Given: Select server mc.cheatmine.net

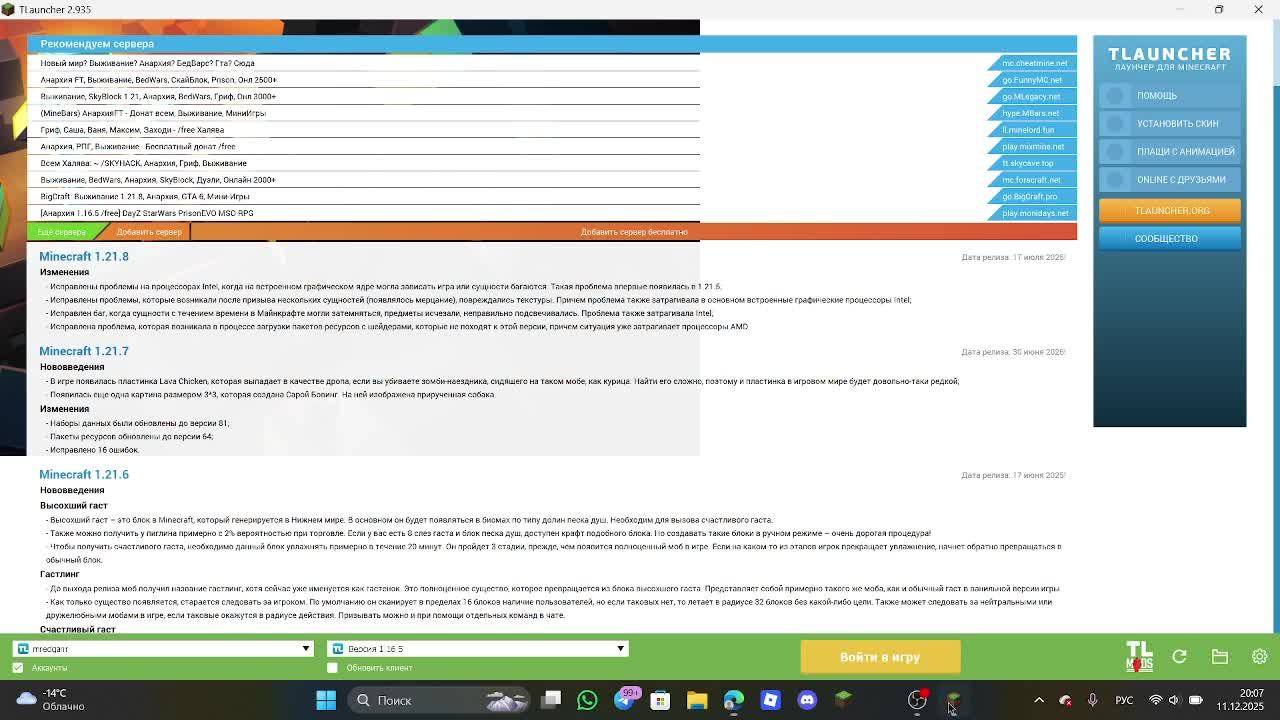Looking at the screenshot, I should pos(1035,63).
